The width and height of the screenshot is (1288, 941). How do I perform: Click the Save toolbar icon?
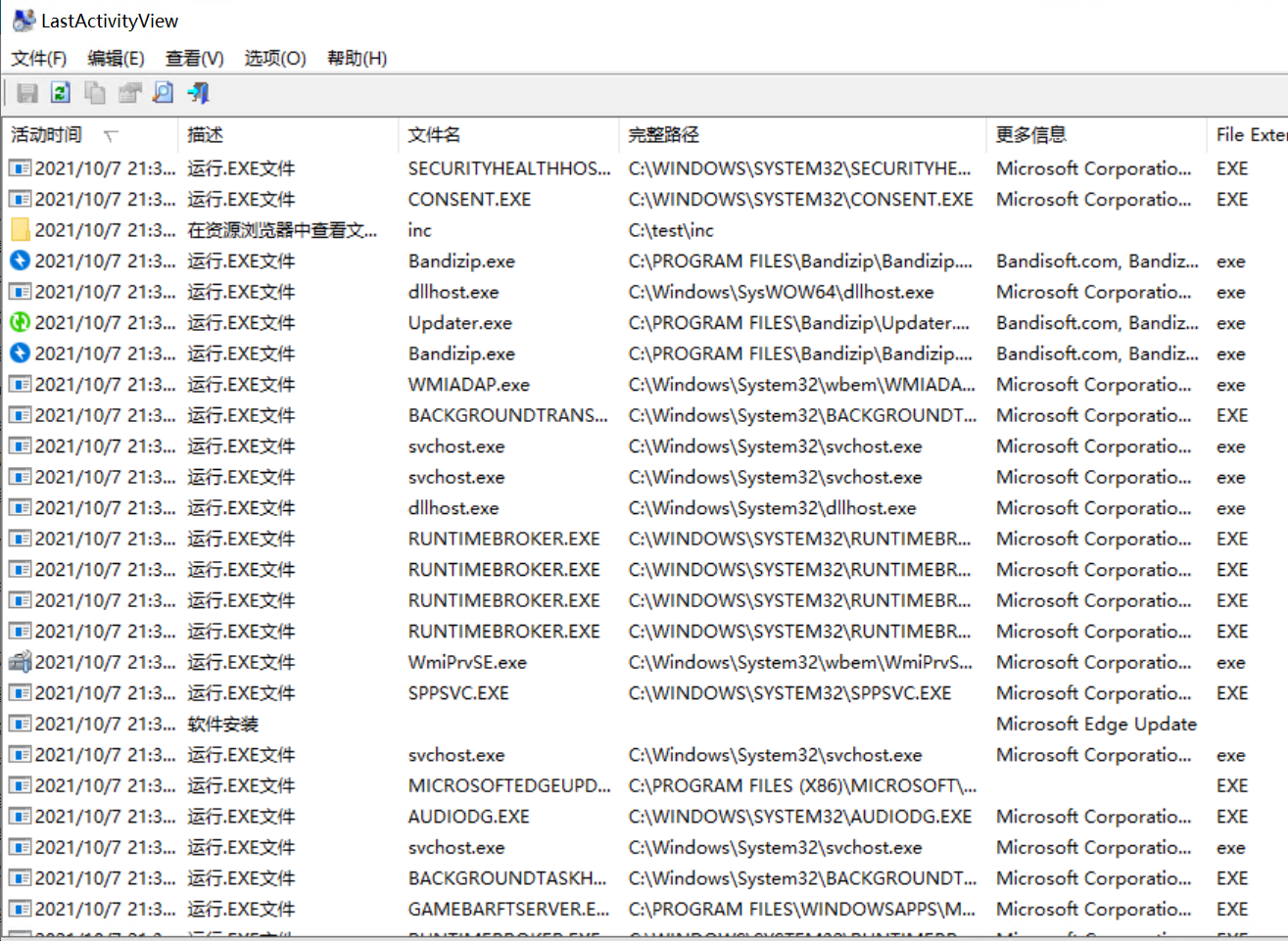(27, 93)
